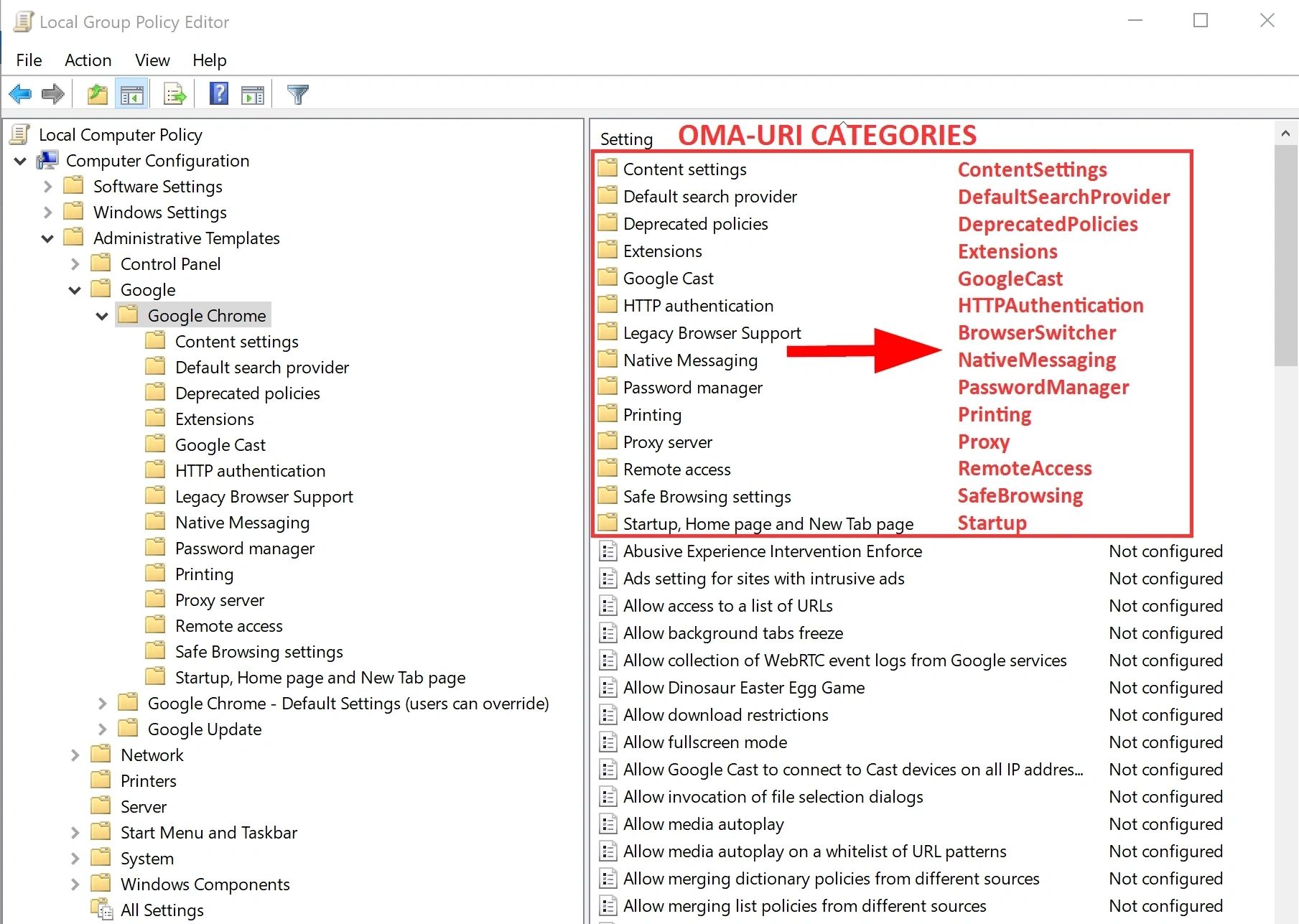
Task: Click the All Settings icon in tree
Action: 102,910
